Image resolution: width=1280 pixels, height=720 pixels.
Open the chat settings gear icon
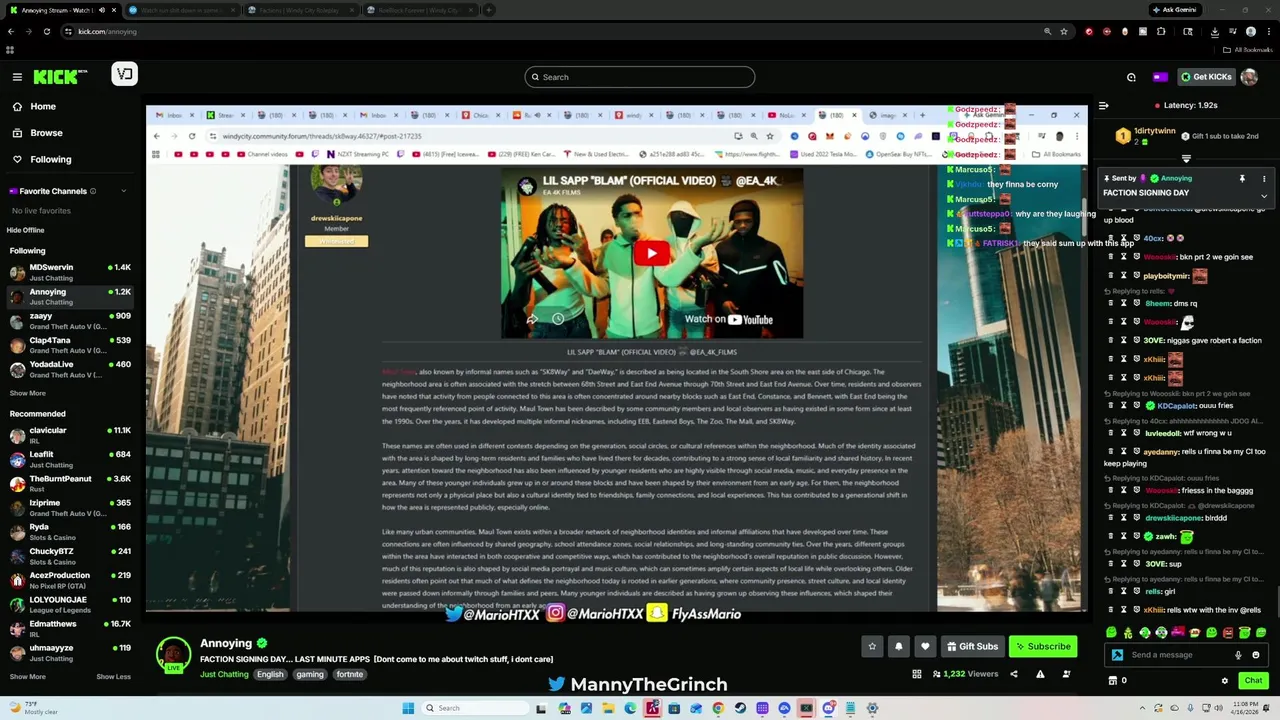click(x=1224, y=681)
